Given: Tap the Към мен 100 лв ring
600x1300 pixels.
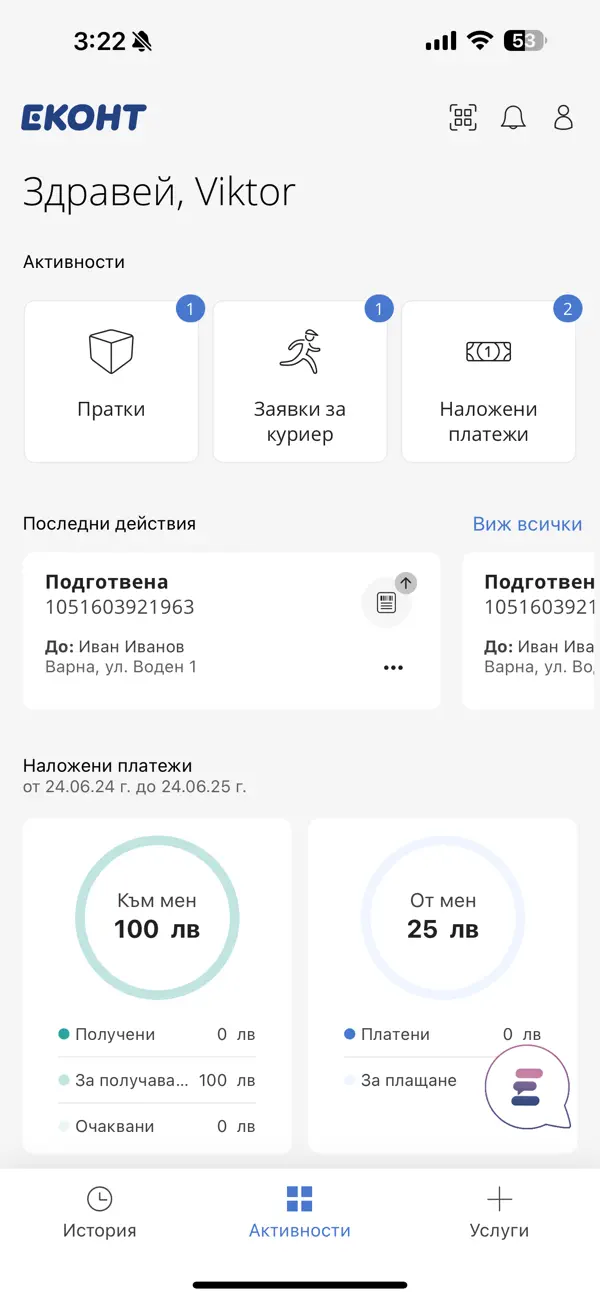Looking at the screenshot, I should (157, 917).
